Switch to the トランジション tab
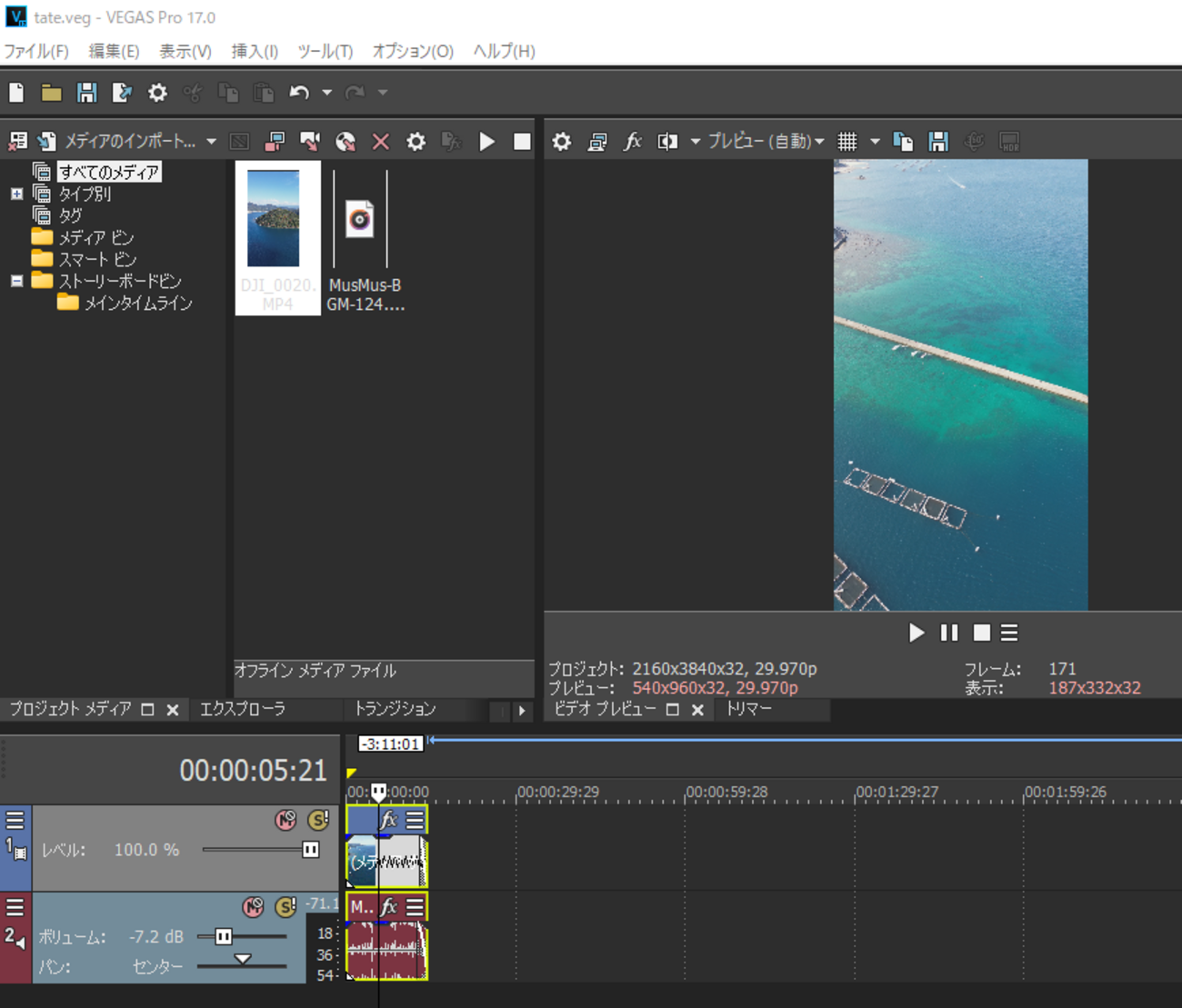 tap(395, 709)
